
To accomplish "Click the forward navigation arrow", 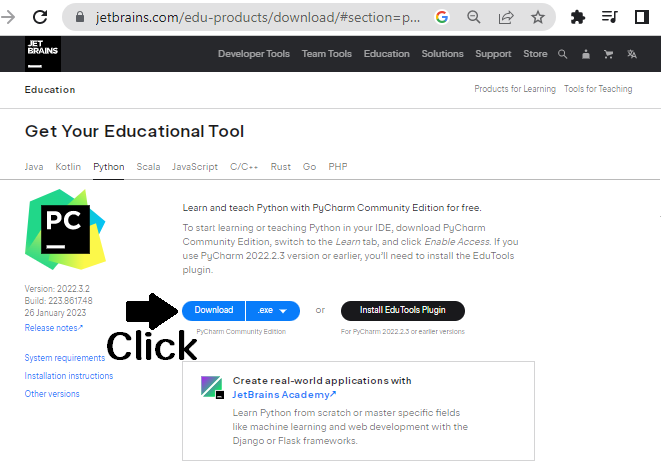I will (8, 17).
